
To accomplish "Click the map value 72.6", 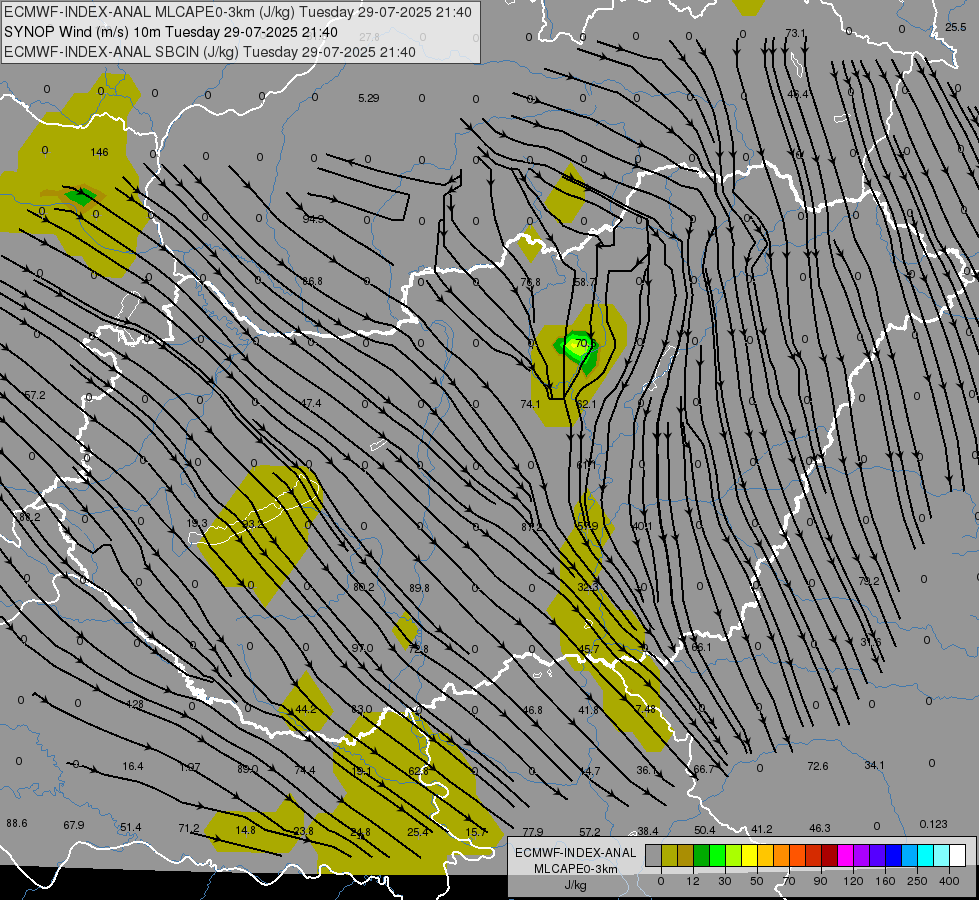I will (x=817, y=766).
